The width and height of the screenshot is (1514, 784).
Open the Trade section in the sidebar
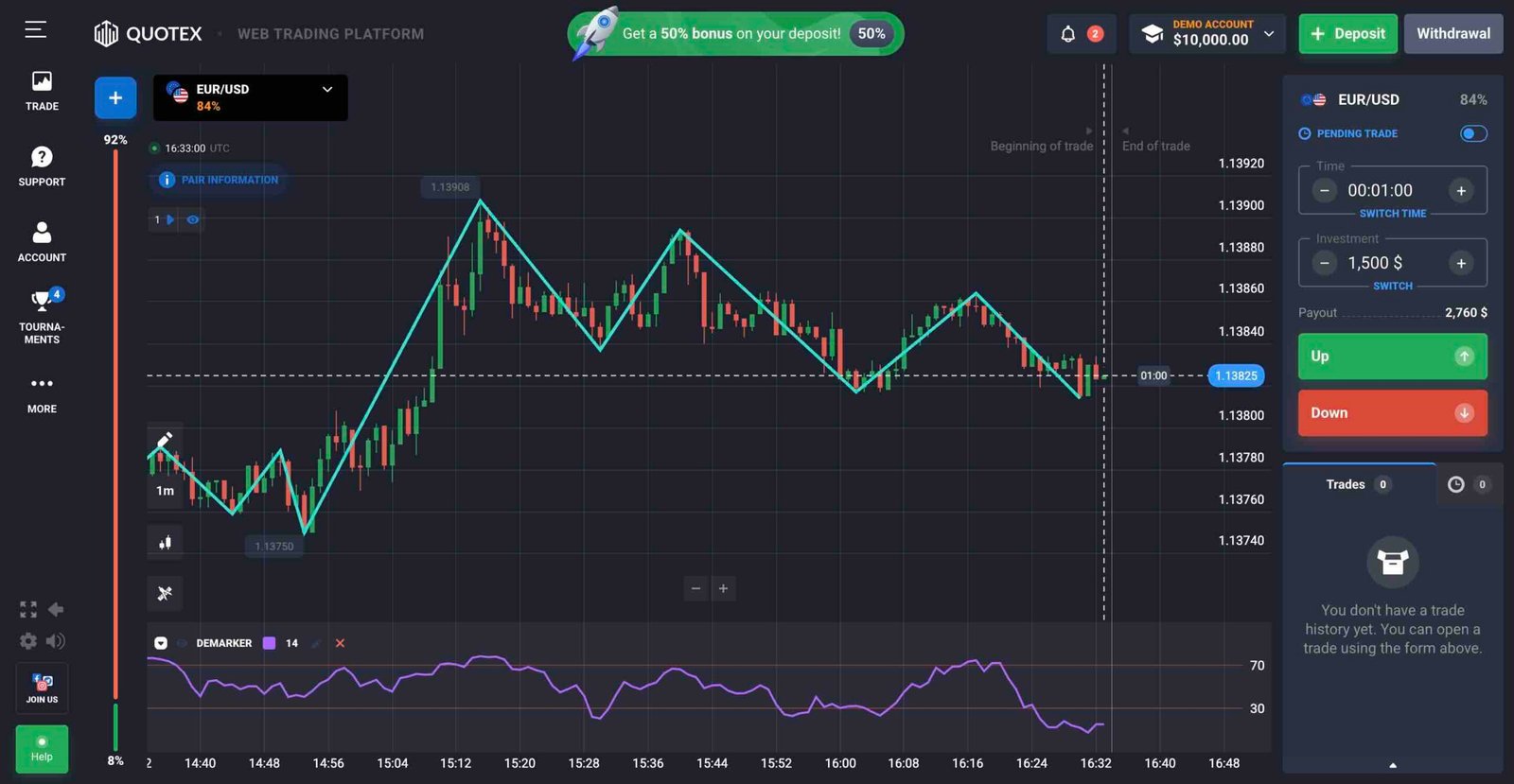pyautogui.click(x=42, y=92)
